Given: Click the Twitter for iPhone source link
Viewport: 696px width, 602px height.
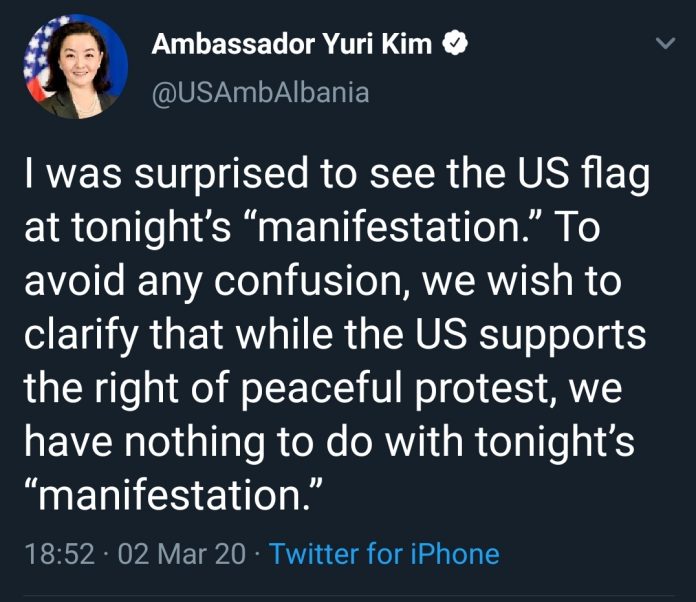Looking at the screenshot, I should 384,553.
